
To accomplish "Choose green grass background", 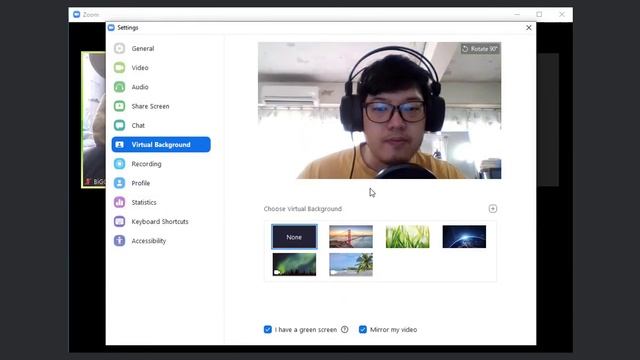I will (x=407, y=237).
